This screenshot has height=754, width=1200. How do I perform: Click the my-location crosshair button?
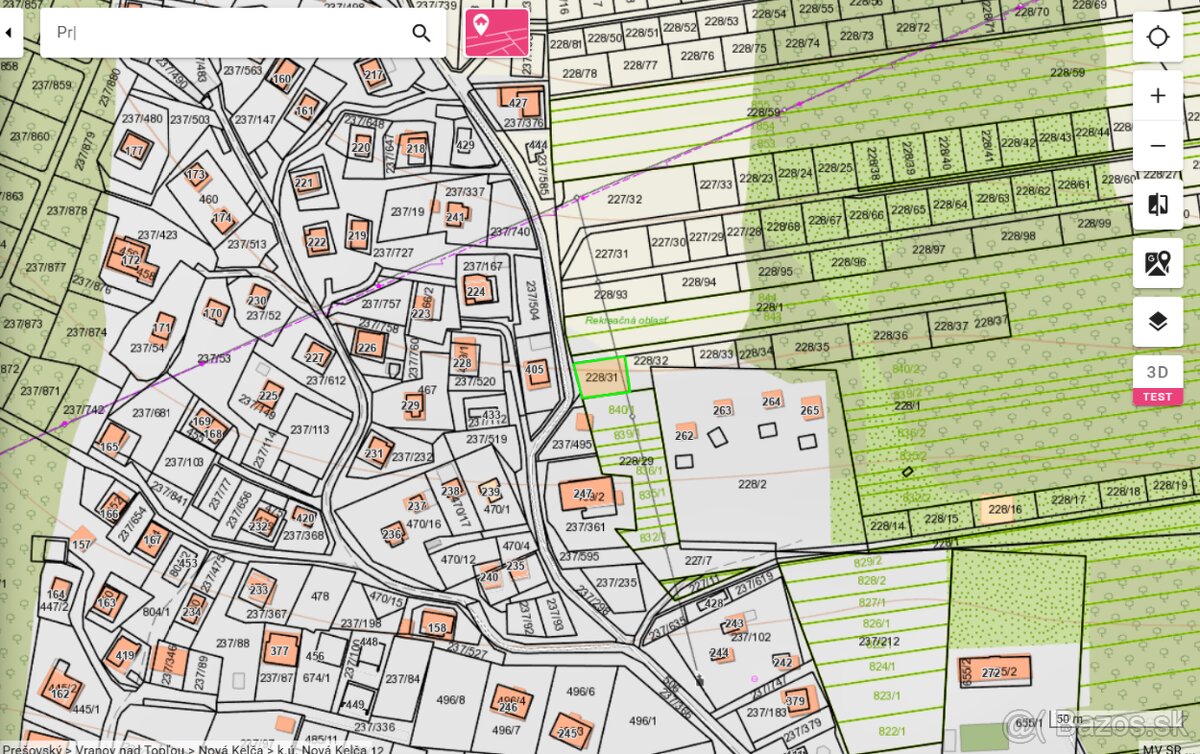click(x=1157, y=38)
